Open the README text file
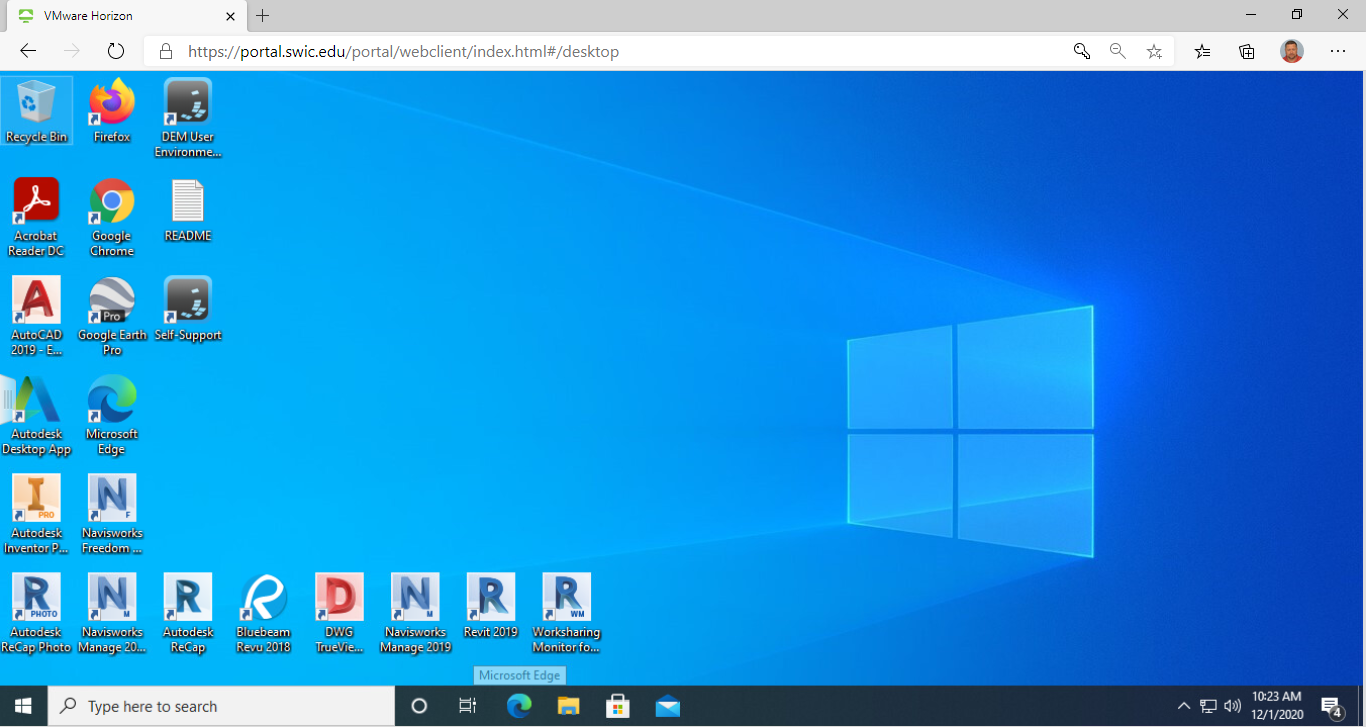 [187, 202]
